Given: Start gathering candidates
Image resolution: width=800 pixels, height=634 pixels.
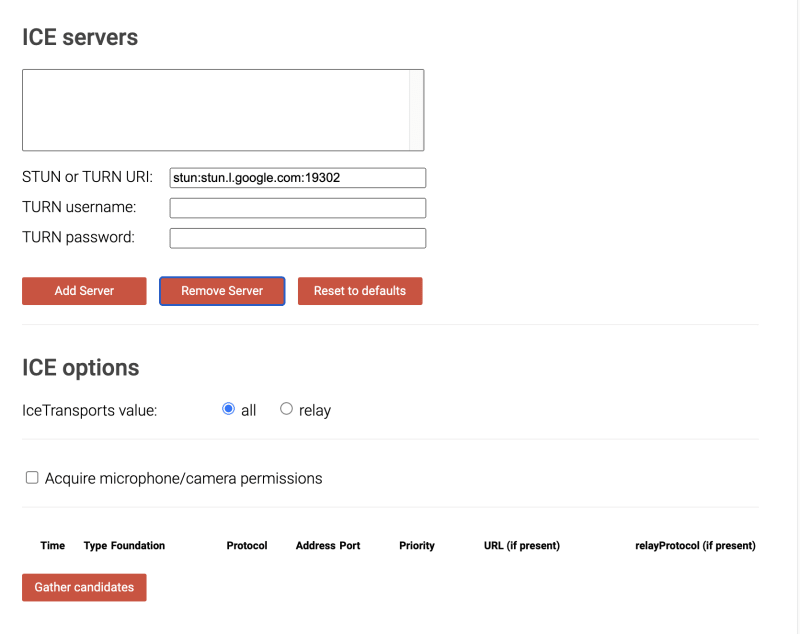Looking at the screenshot, I should (84, 587).
